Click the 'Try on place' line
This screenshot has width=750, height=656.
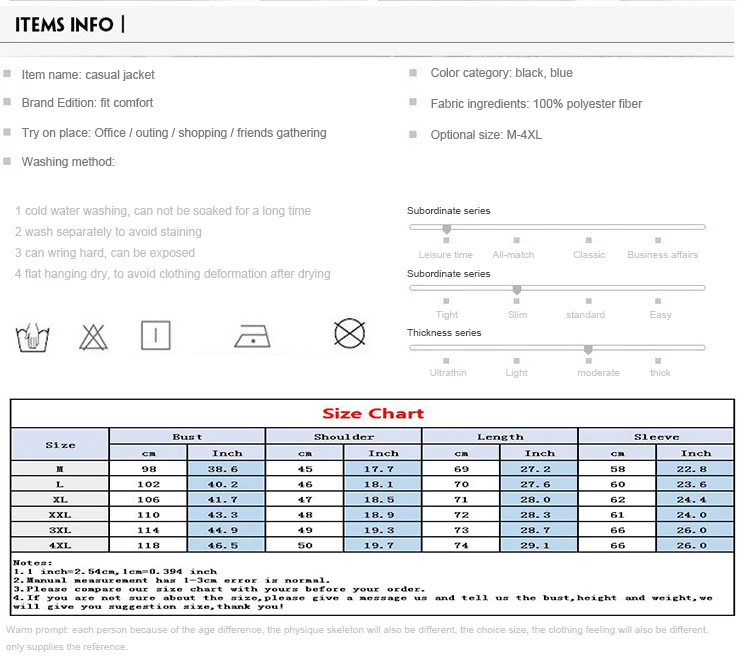coord(174,133)
